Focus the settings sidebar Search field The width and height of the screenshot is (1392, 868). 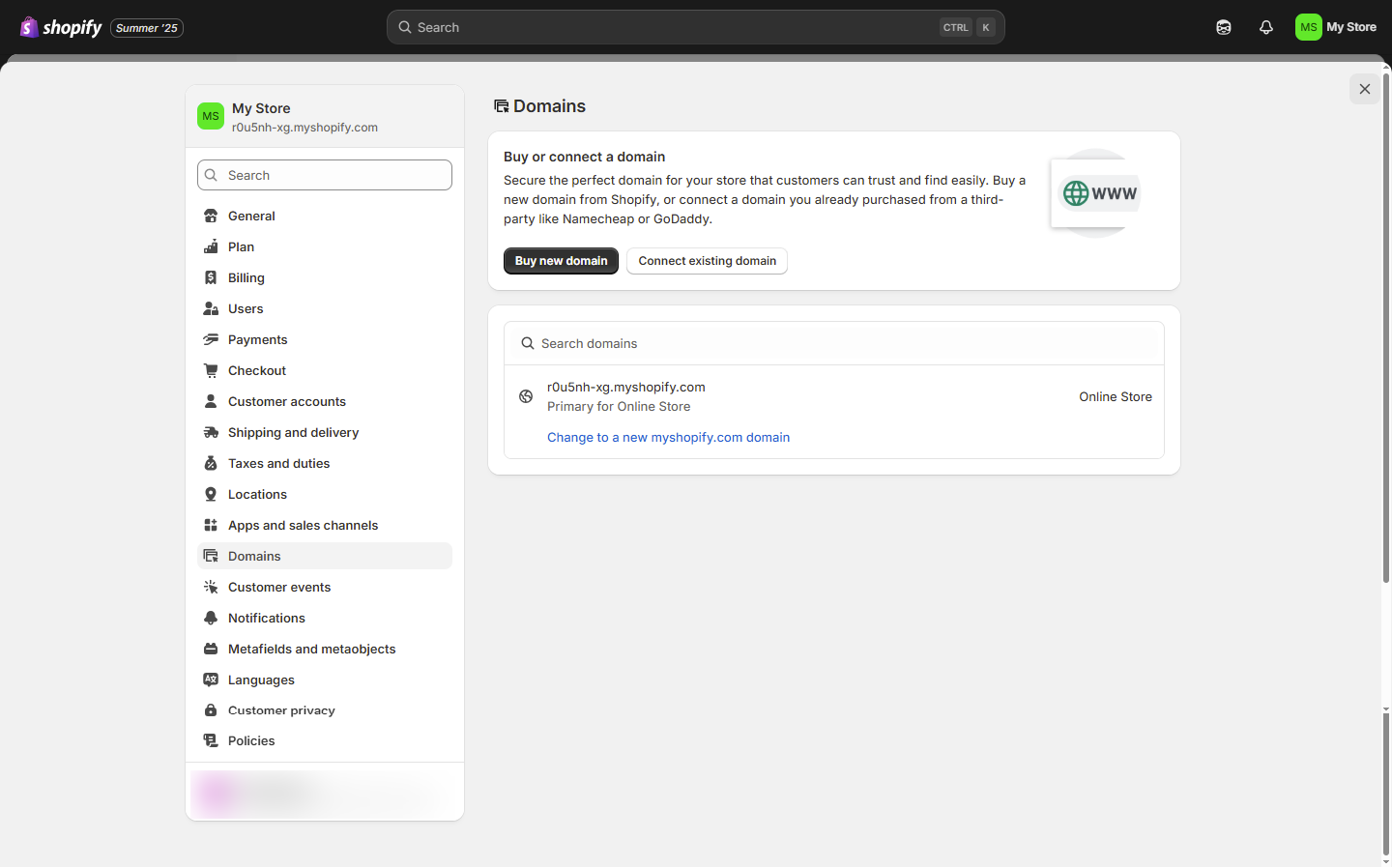click(x=325, y=175)
